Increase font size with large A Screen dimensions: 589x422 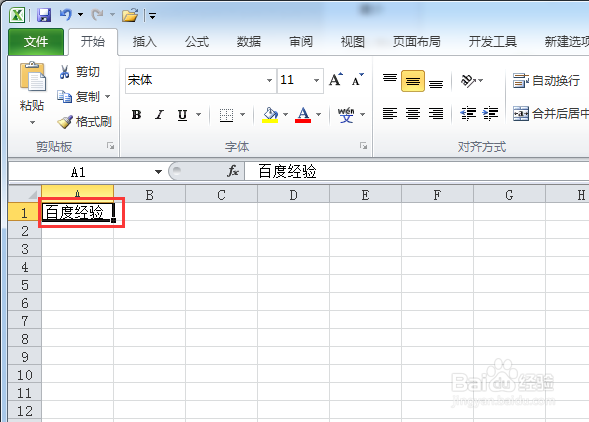(x=335, y=80)
